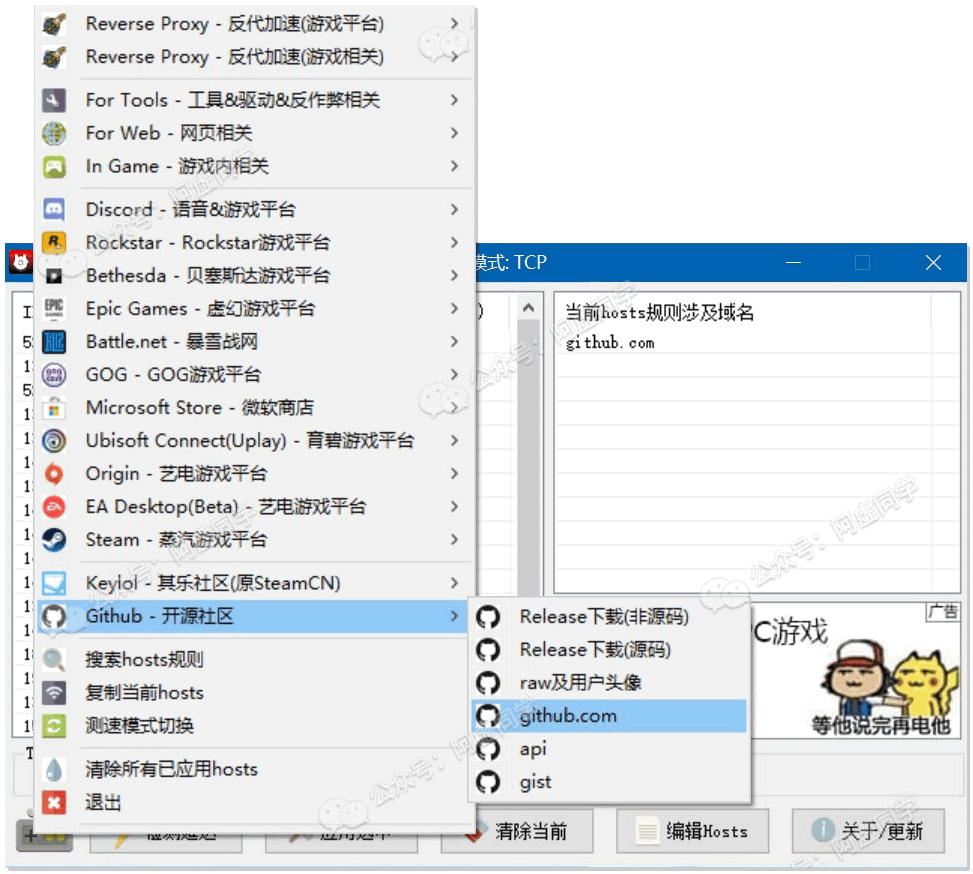Screen dimensions: 973x874
Task: Click the satellite icon for 反代加速(游戏平台)
Action: pos(54,24)
